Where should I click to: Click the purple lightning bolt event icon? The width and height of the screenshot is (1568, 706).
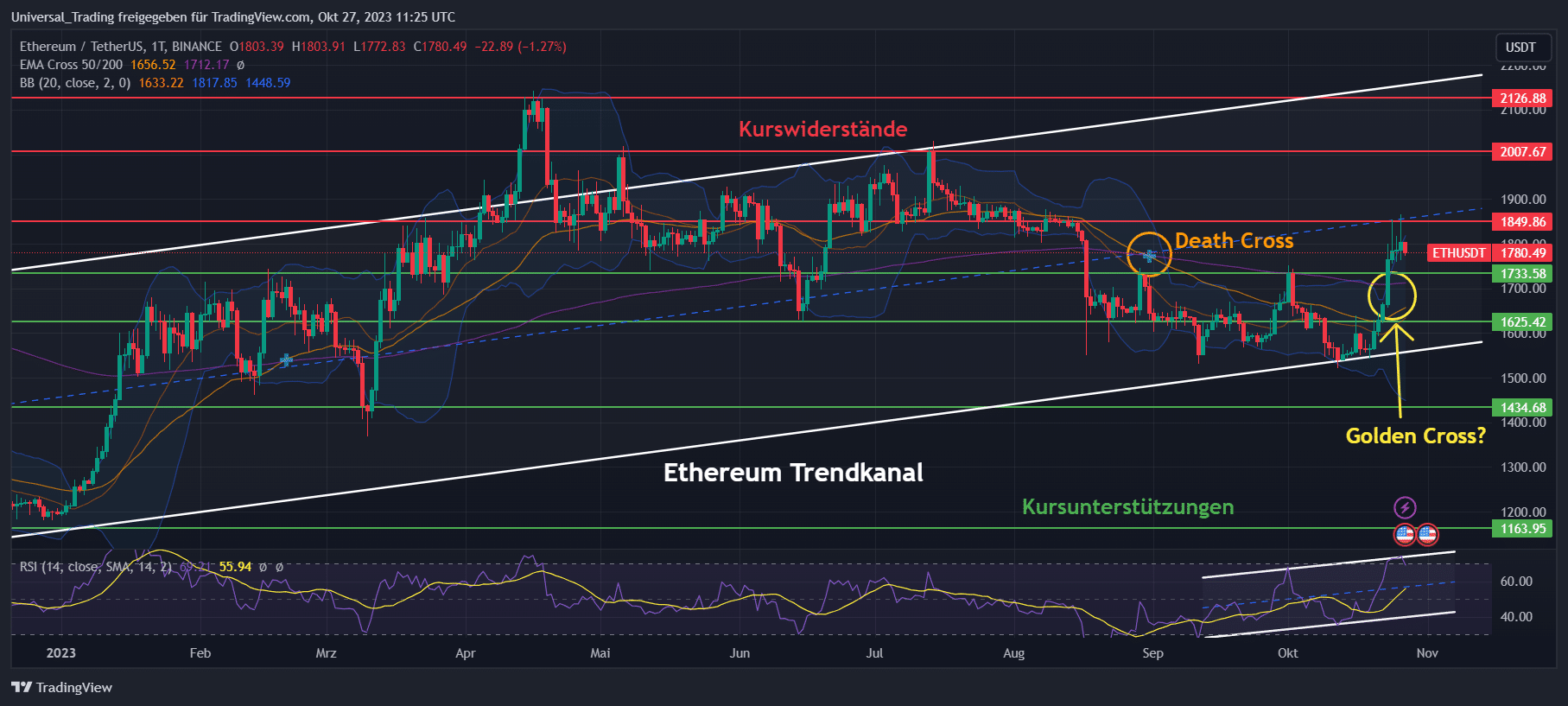coord(1405,507)
